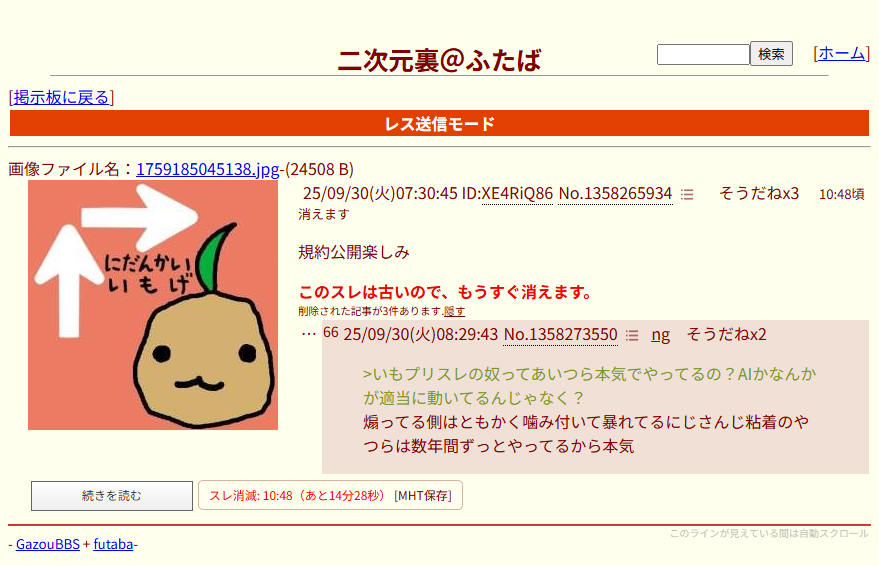This screenshot has width=879, height=566.
Task: Open the GazouBBS footer link
Action: (48, 544)
